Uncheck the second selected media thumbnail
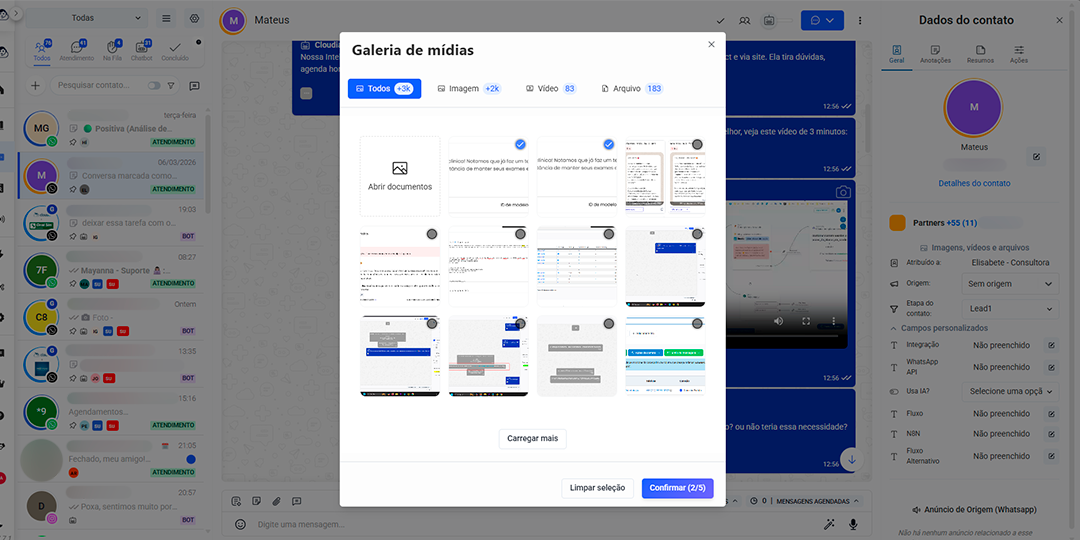1080x540 pixels. (608, 144)
